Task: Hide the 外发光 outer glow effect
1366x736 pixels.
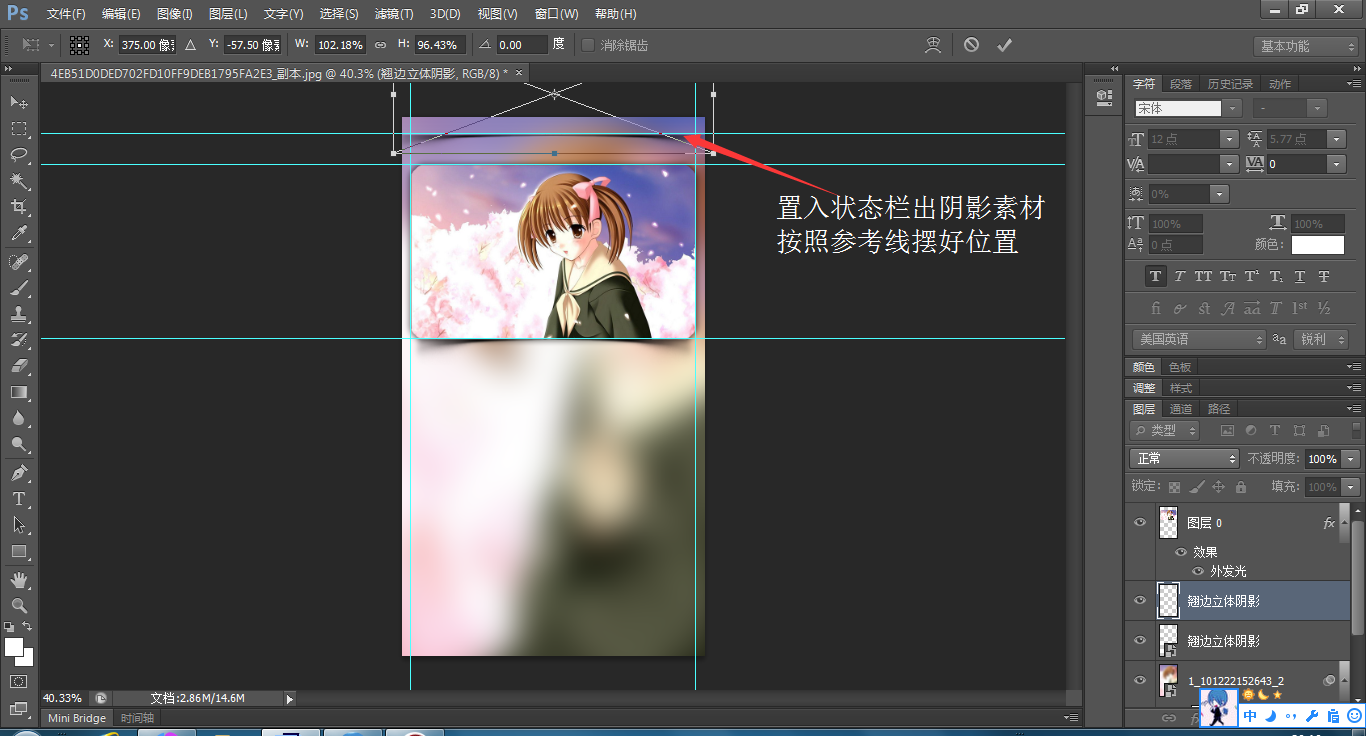Action: [1199, 571]
